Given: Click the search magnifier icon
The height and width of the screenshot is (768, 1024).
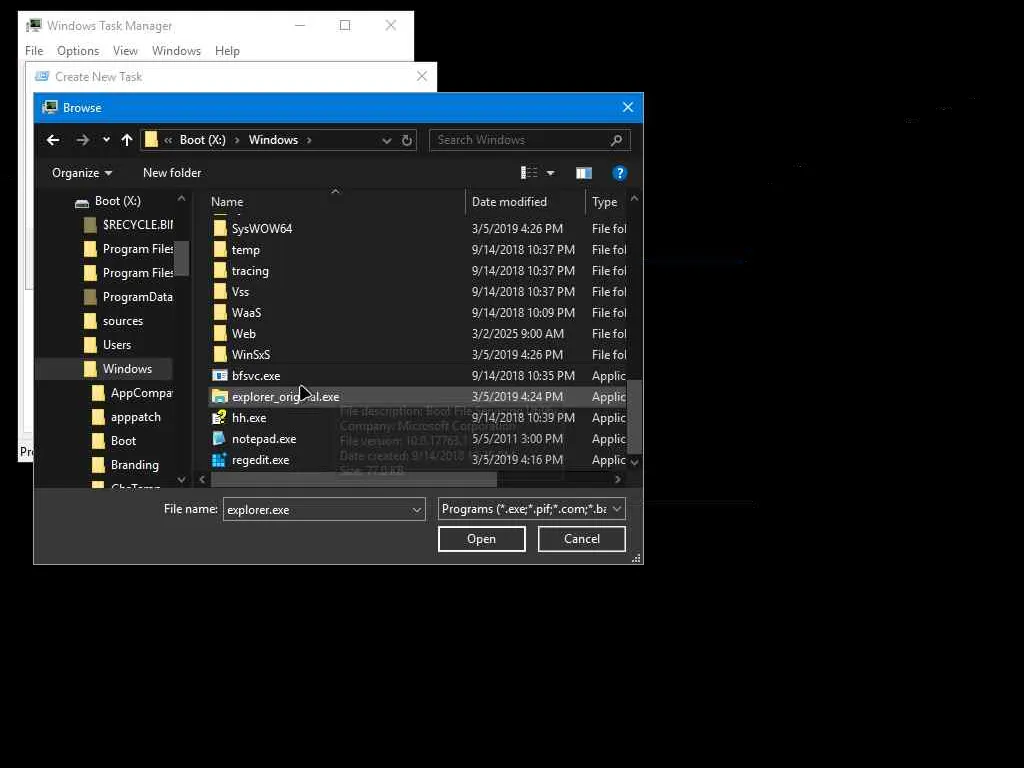Looking at the screenshot, I should [616, 140].
